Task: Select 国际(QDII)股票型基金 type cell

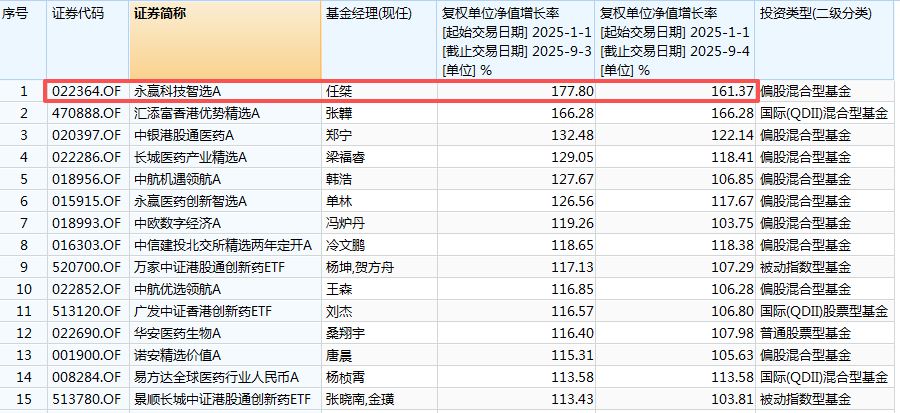Action: click(x=824, y=311)
